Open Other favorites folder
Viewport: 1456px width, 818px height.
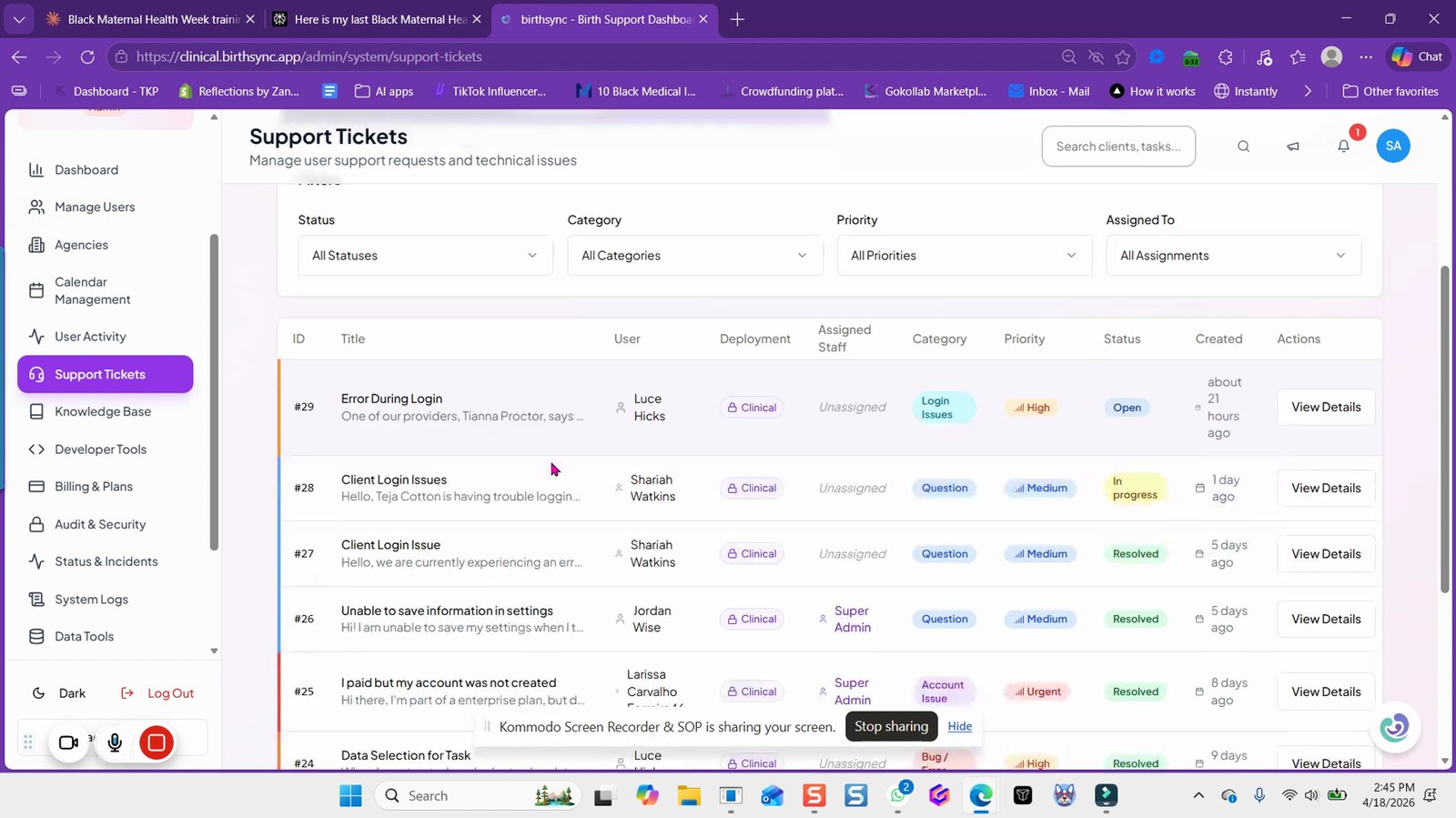point(1390,91)
